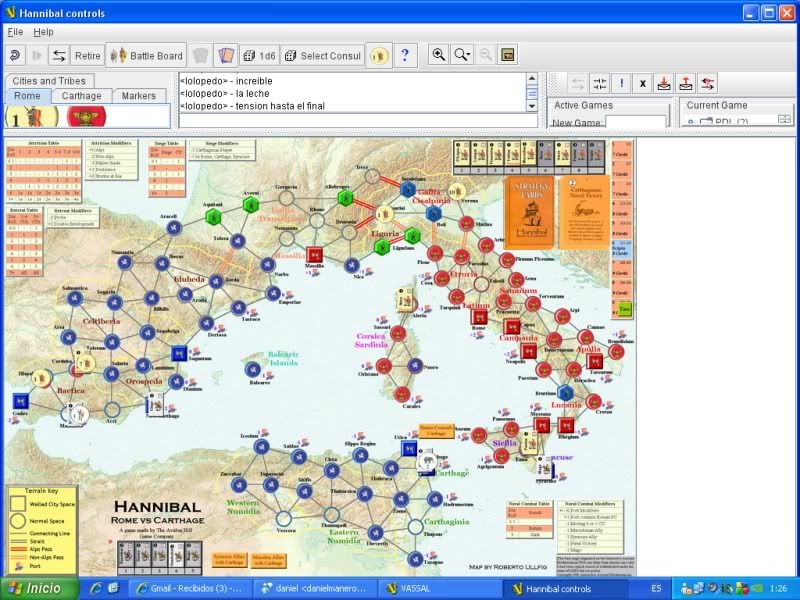Switch to the Rome tab

(x=27, y=95)
